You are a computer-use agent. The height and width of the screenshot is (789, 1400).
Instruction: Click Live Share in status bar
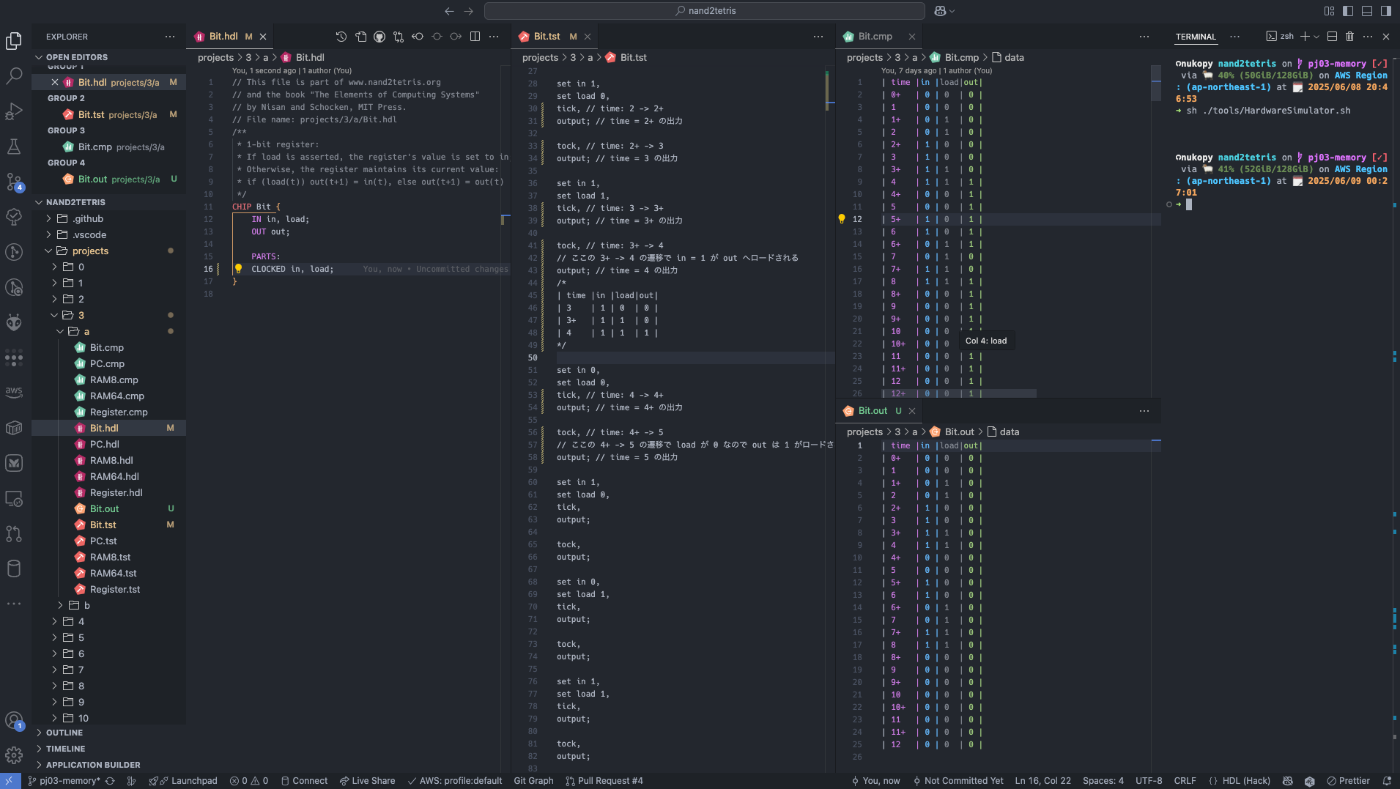point(367,781)
